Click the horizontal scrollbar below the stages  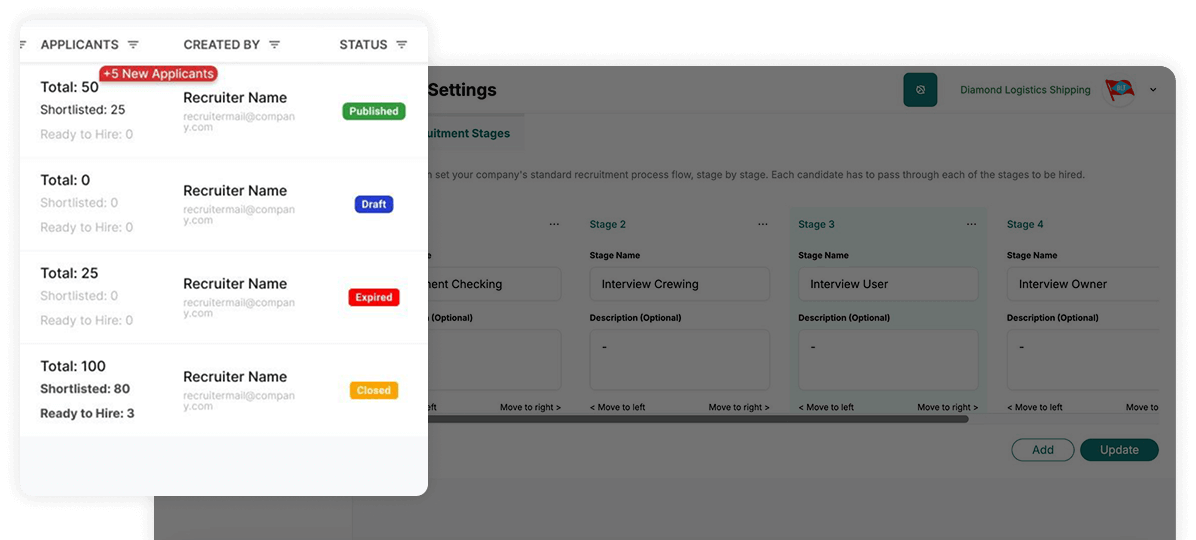[x=698, y=419]
